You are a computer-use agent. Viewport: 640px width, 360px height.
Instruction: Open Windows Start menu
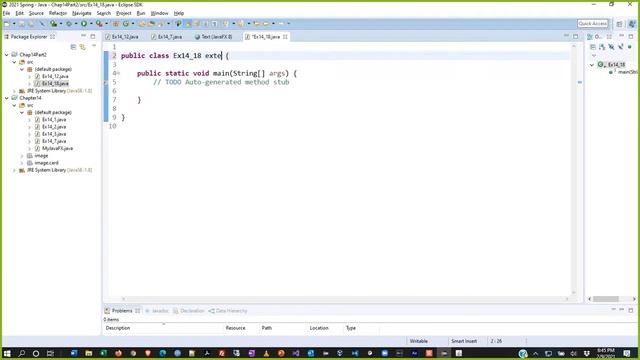(7, 353)
